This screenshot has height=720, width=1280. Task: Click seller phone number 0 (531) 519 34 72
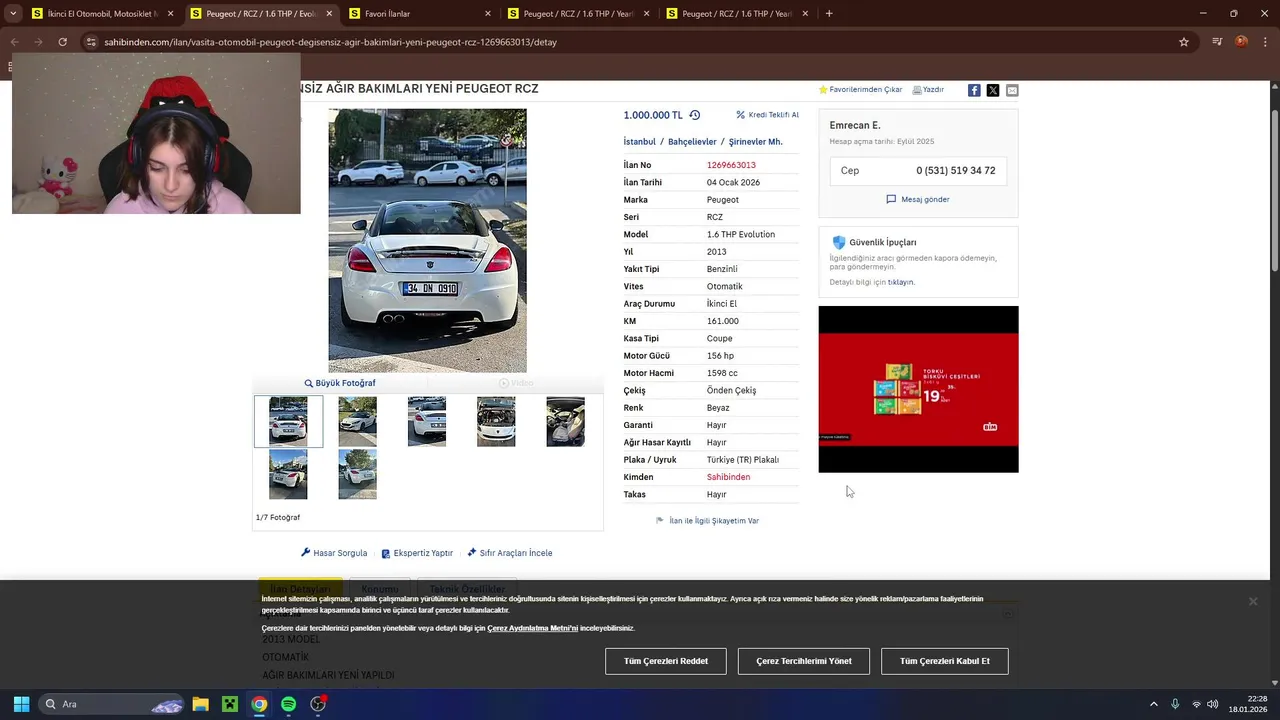[955, 171]
